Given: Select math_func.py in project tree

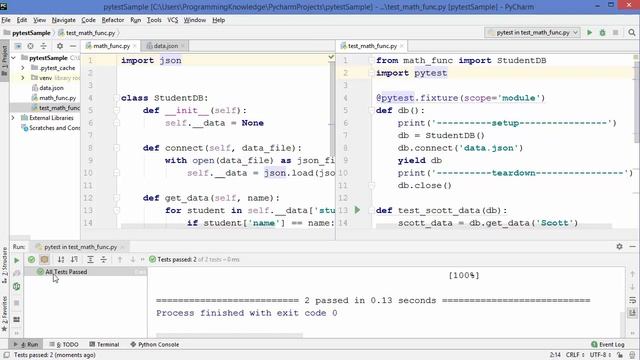Looking at the screenshot, I should 57,98.
